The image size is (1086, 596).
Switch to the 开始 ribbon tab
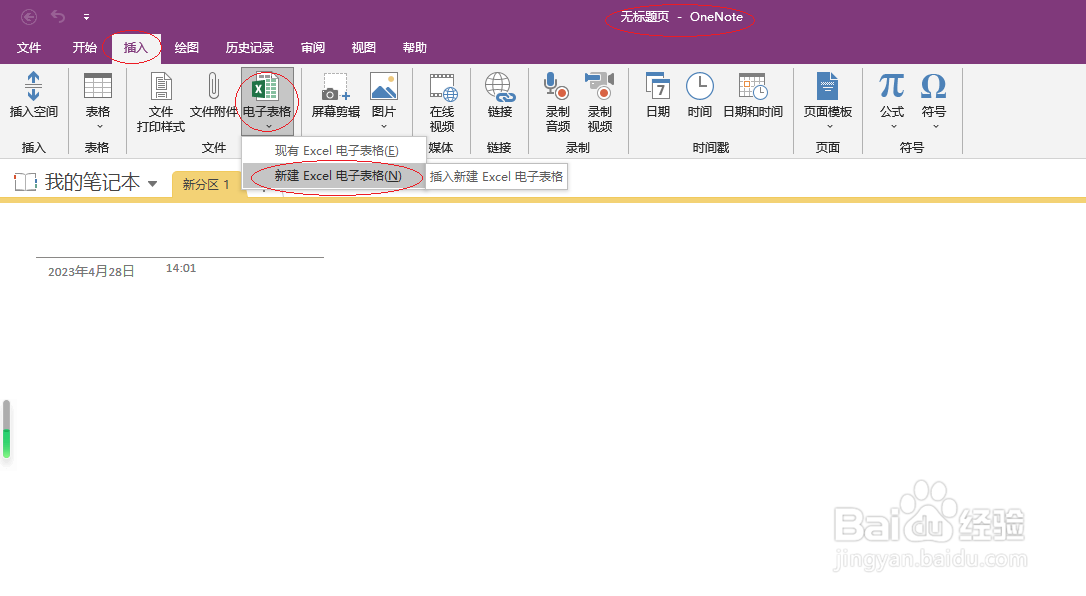(x=84, y=48)
